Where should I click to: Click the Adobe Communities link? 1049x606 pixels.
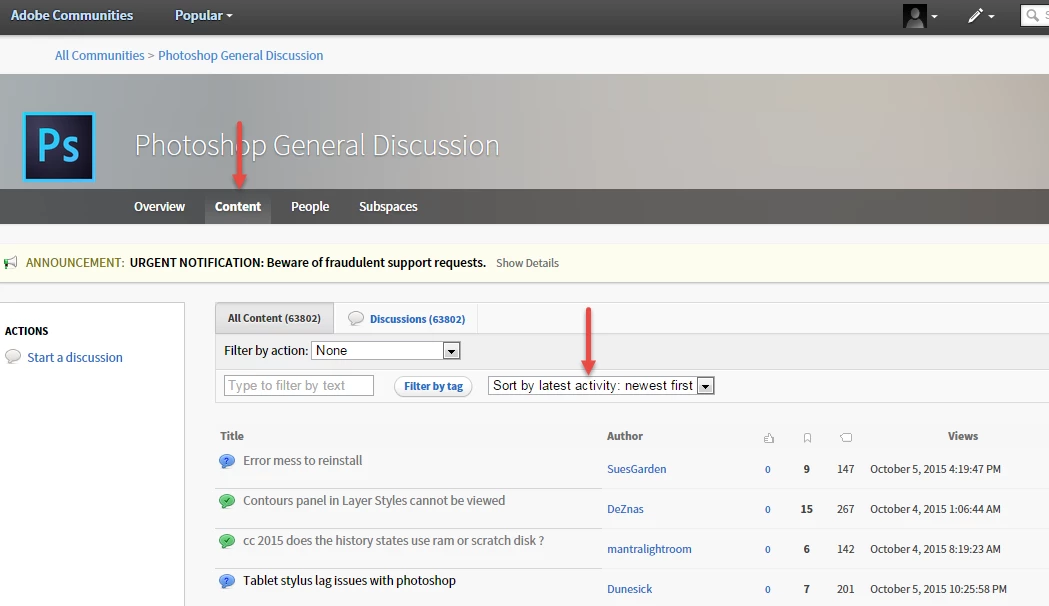click(72, 15)
